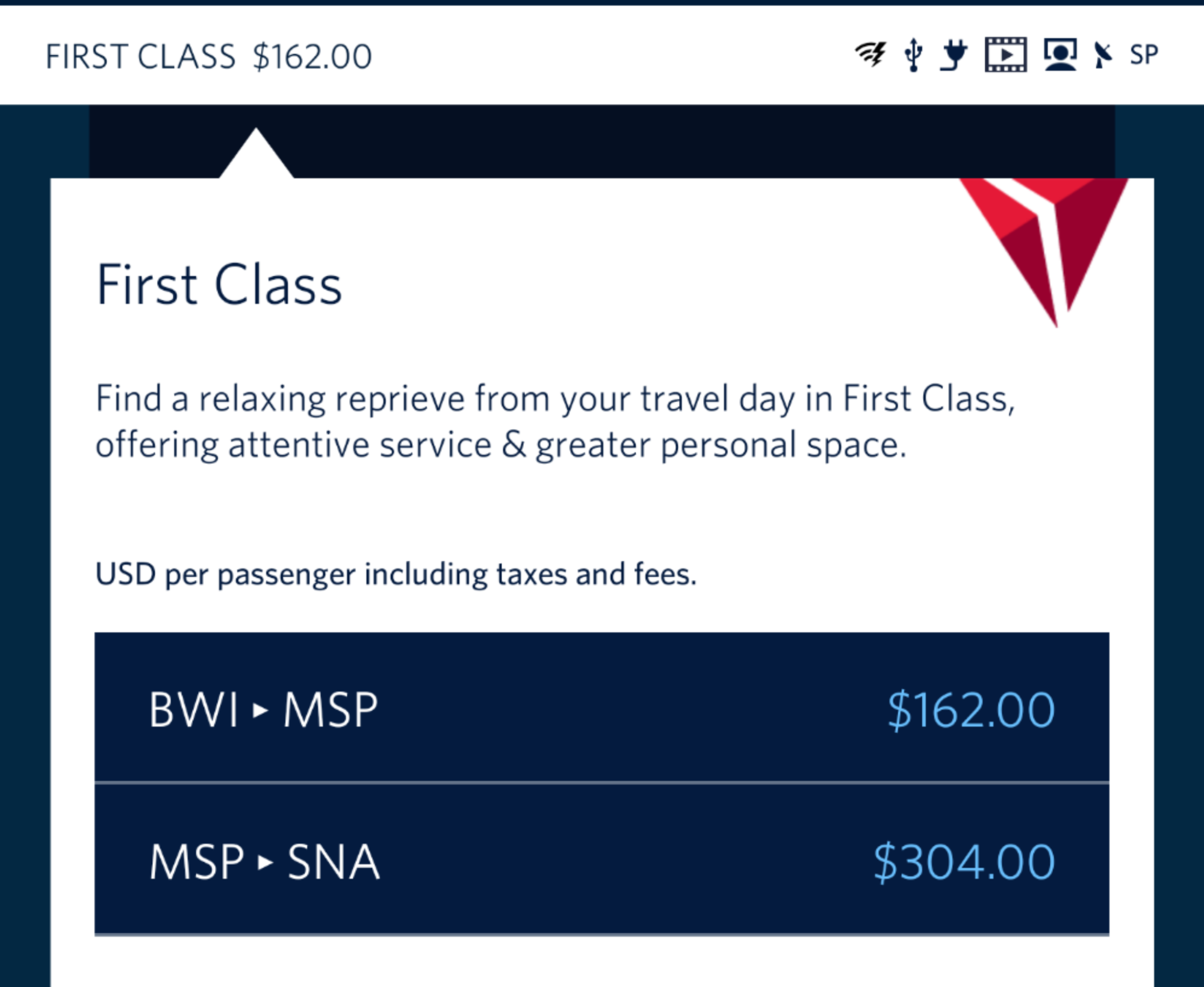Click the arrow between BWI and MSP
The image size is (1204, 987).
pos(261,711)
